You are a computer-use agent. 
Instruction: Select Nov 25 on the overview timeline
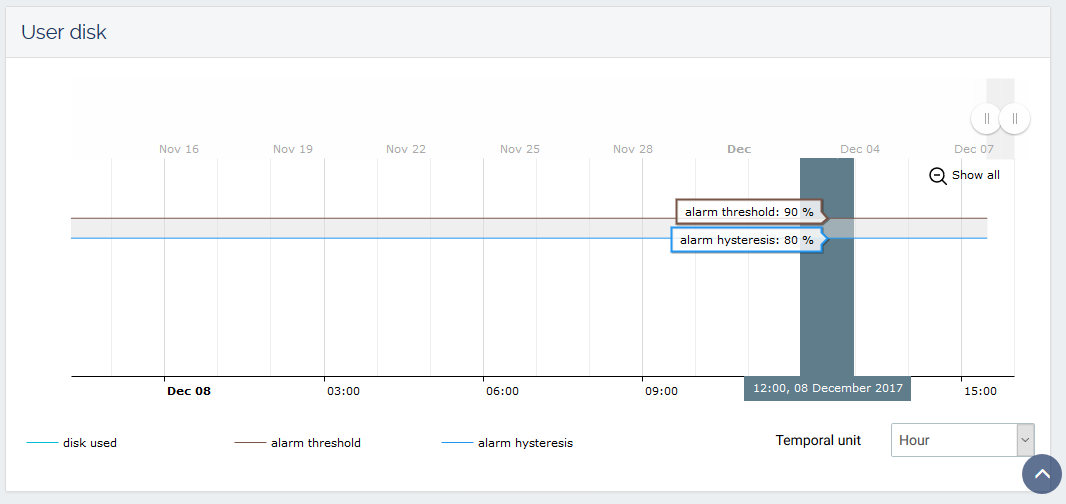pos(520,149)
